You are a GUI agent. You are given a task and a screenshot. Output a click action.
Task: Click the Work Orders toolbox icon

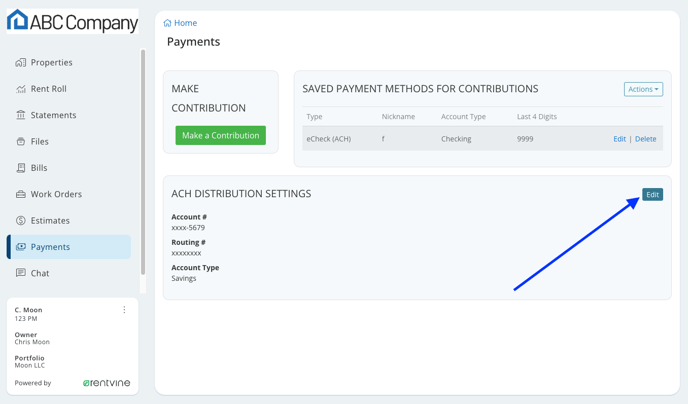[21, 194]
